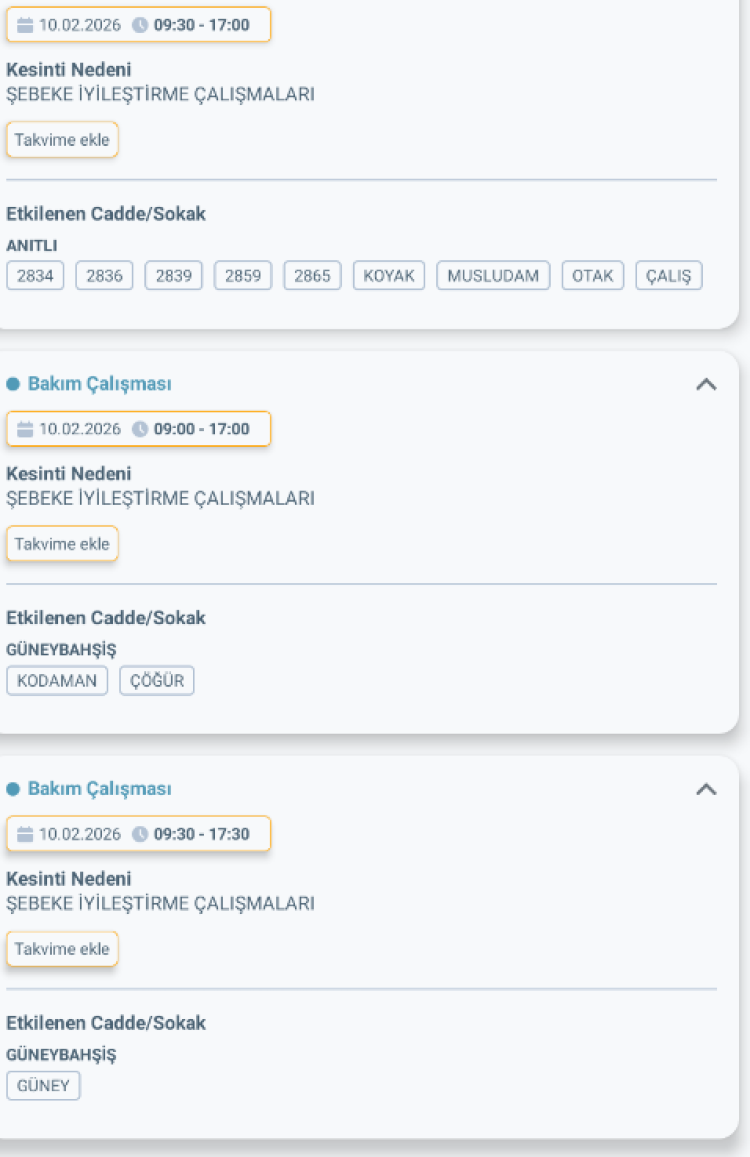
Task: Collapse the second Bakım Çalışması card
Action: pos(708,383)
